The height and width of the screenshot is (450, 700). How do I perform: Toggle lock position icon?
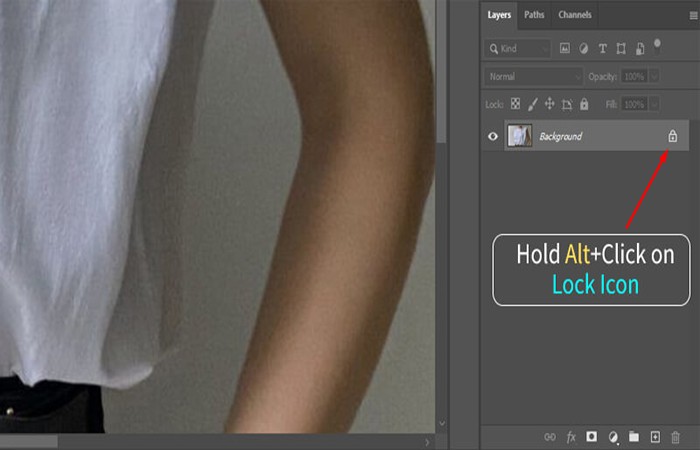click(x=550, y=104)
